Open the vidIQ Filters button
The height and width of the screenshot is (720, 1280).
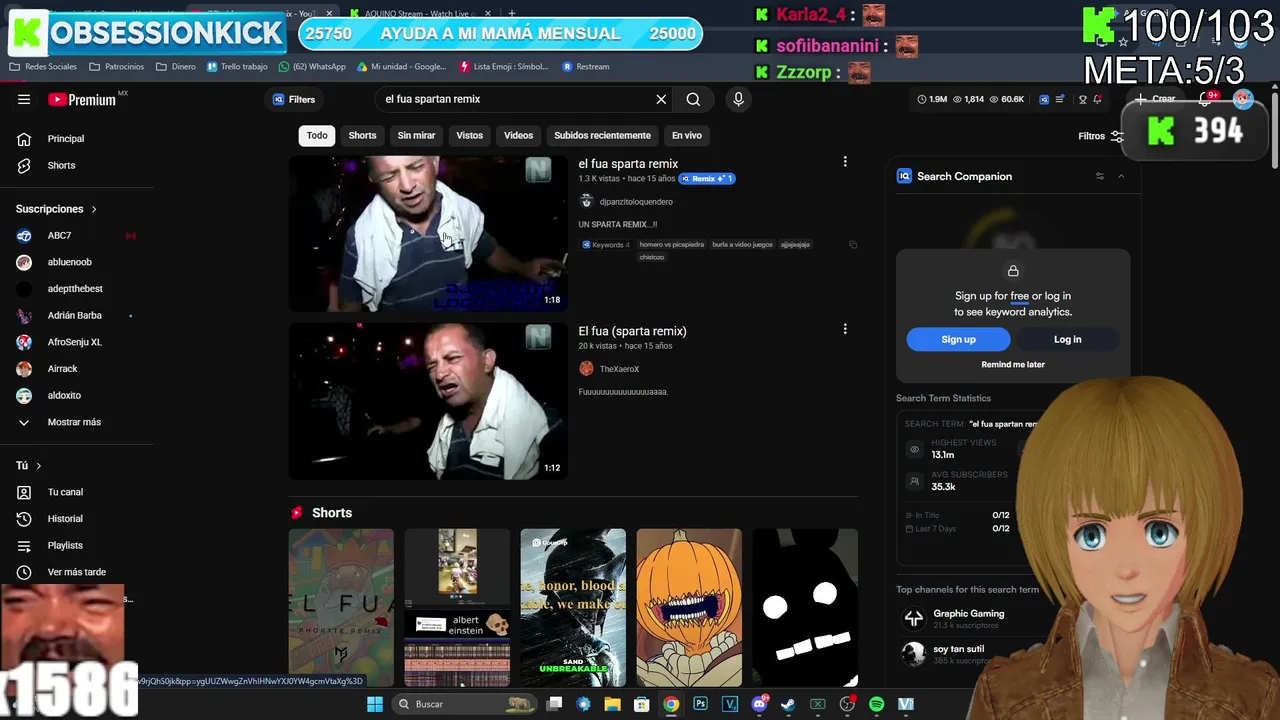(x=294, y=99)
